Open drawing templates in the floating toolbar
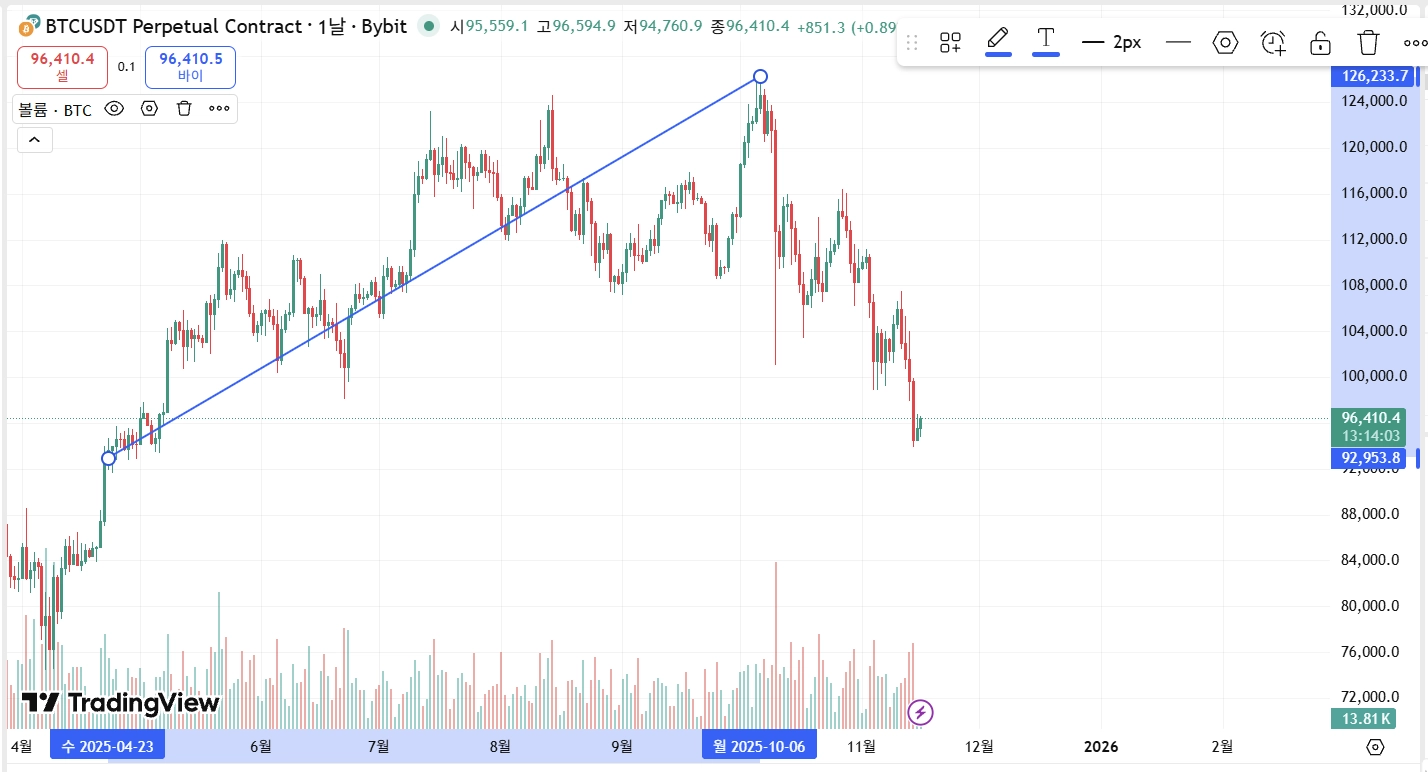The height and width of the screenshot is (772, 1428). [950, 42]
